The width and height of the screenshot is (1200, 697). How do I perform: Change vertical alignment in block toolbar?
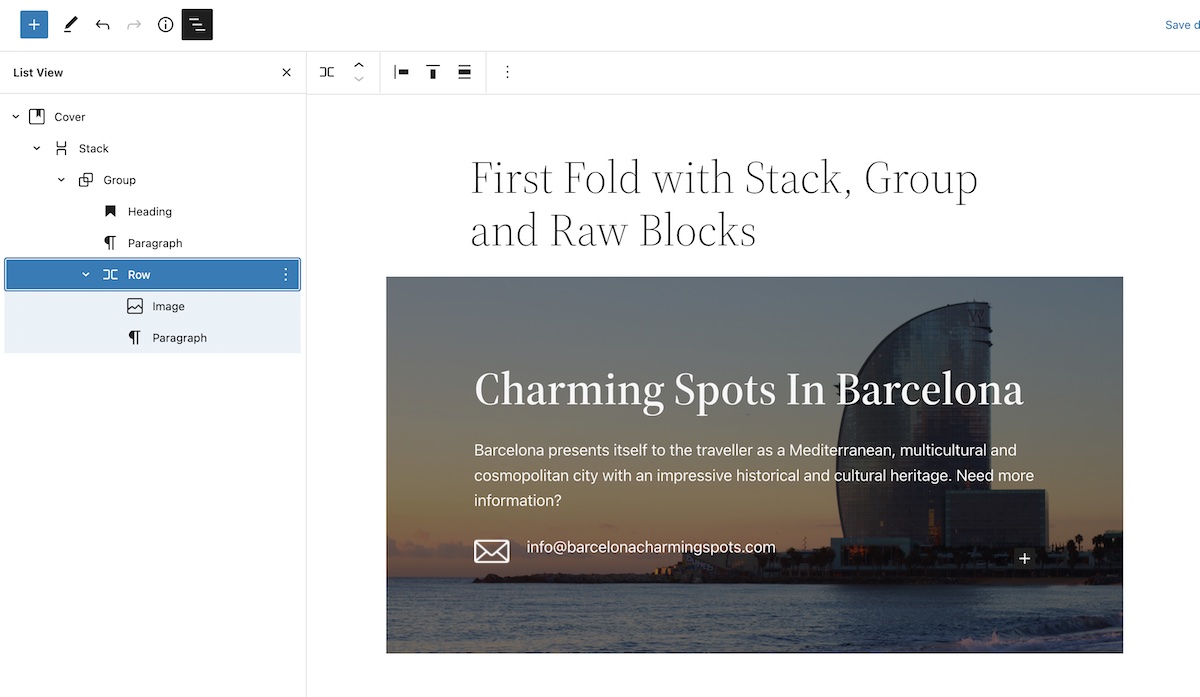[x=433, y=72]
